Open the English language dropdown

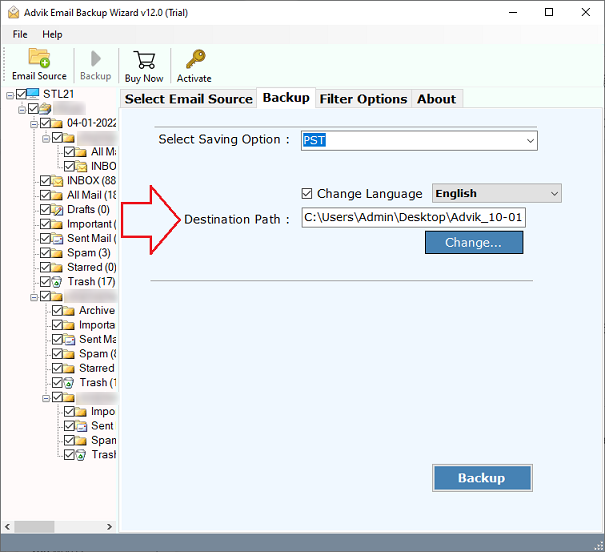[554, 193]
